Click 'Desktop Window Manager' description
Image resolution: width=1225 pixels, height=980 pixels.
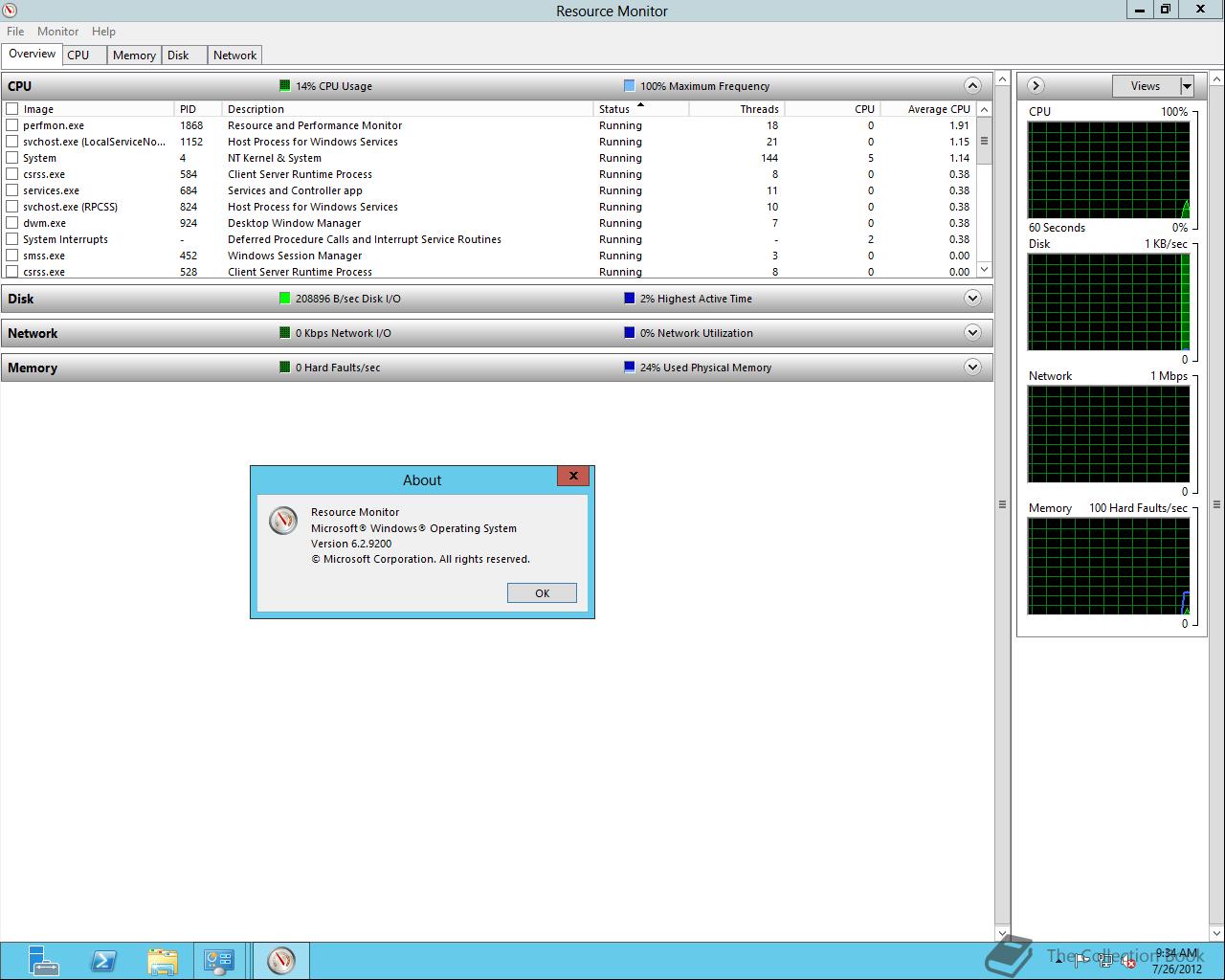(x=294, y=223)
